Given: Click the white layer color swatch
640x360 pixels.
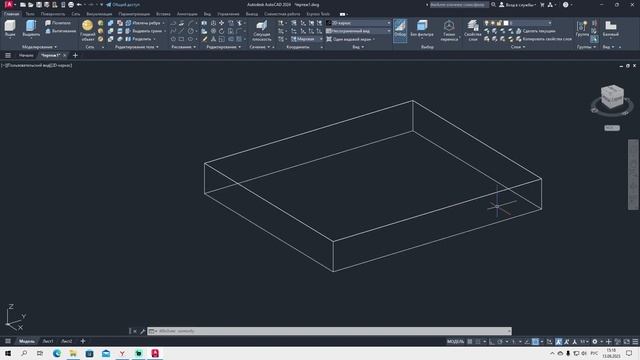Looking at the screenshot, I should (x=506, y=23).
